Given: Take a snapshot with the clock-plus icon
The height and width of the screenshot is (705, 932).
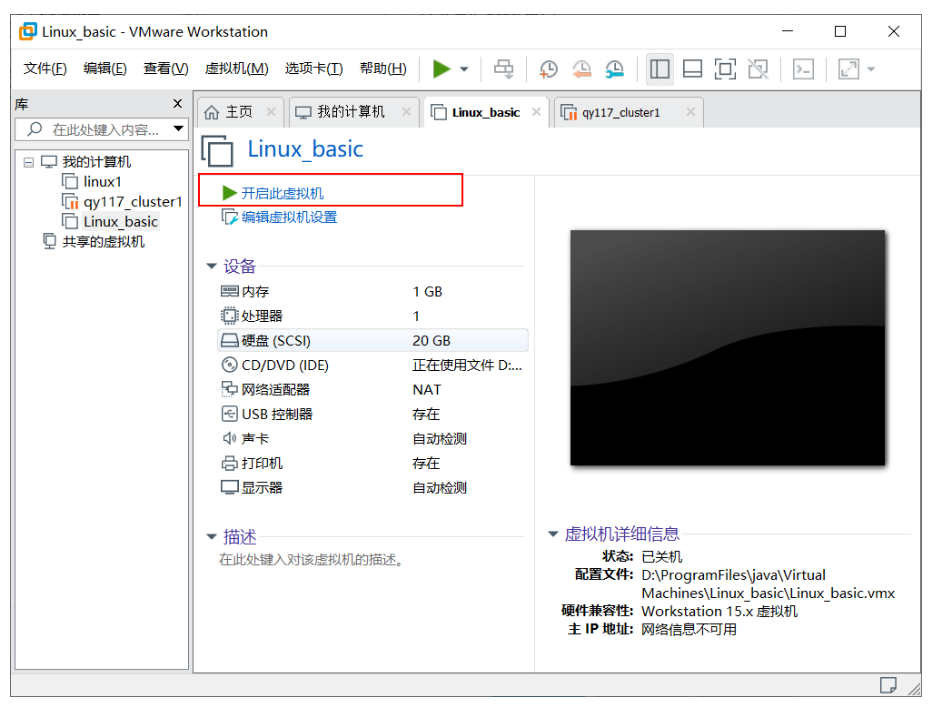Looking at the screenshot, I should (x=549, y=69).
